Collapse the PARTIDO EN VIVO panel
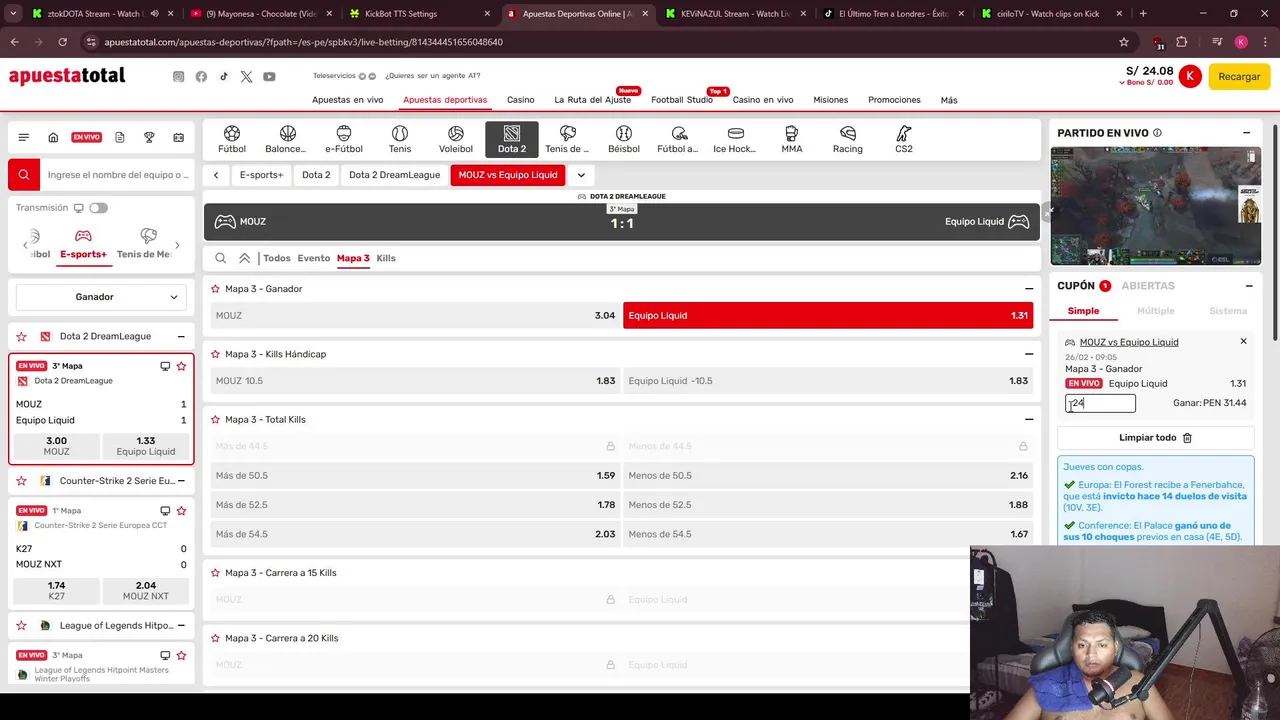The width and height of the screenshot is (1280, 720). [x=1246, y=133]
